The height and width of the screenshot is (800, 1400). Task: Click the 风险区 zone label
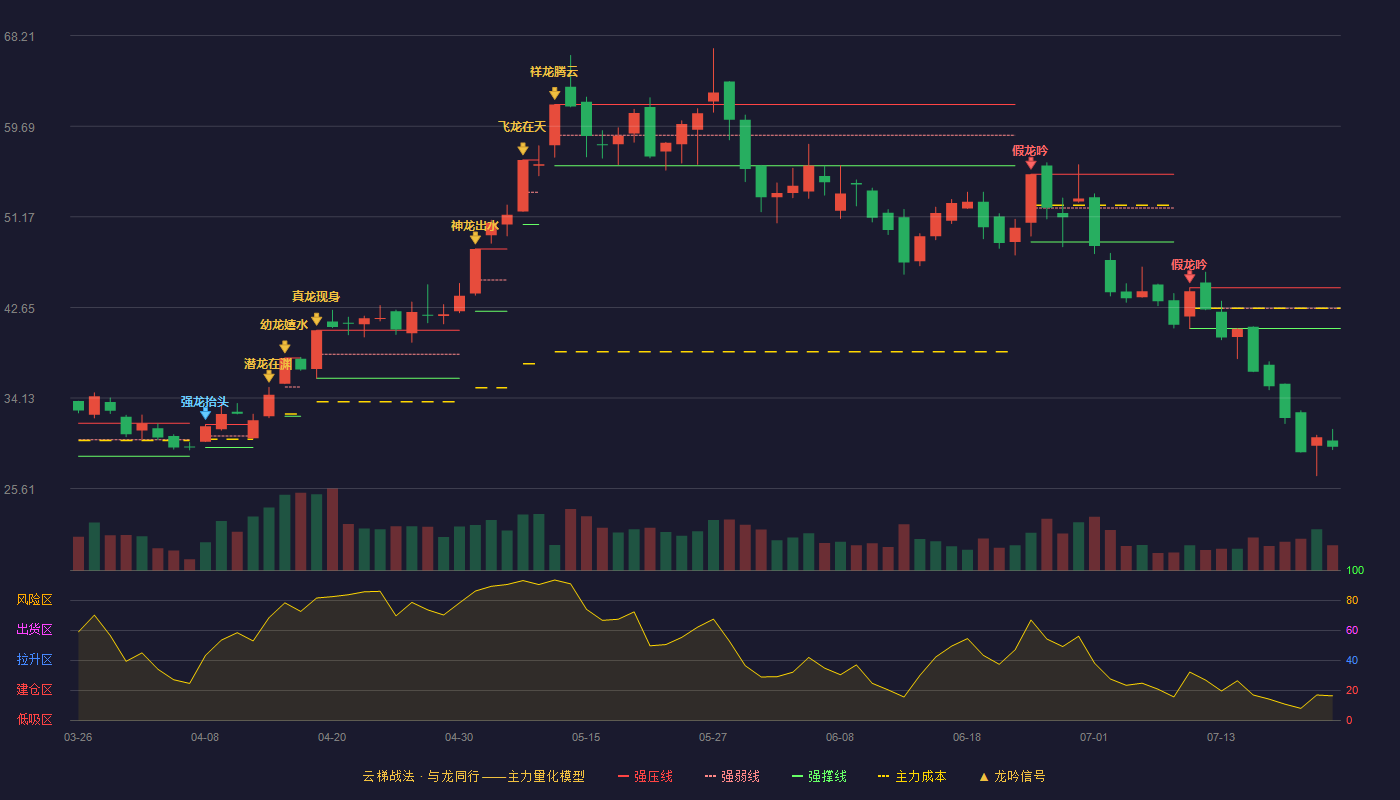(34, 600)
